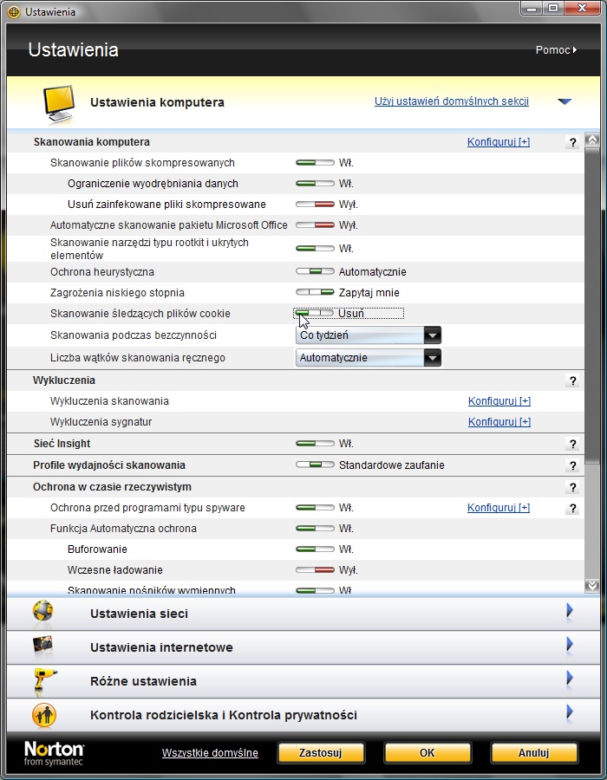Image resolution: width=607 pixels, height=780 pixels.
Task: Click the Wykluczenia skanowania row text
Action: [x=109, y=401]
